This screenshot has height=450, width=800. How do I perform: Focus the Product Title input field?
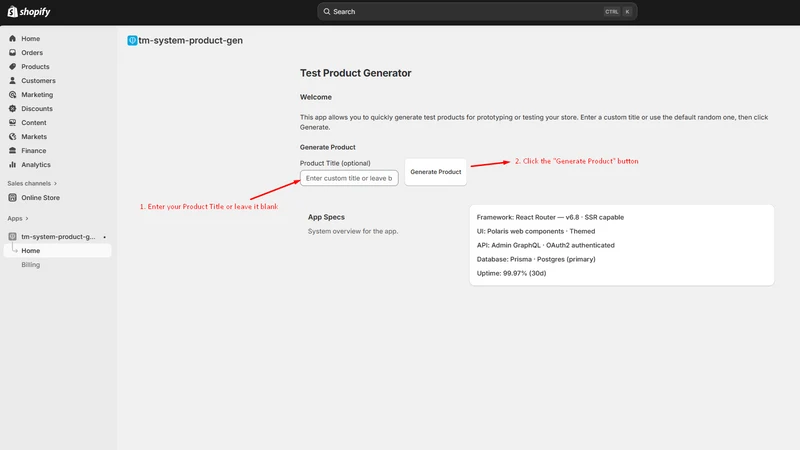coord(349,178)
